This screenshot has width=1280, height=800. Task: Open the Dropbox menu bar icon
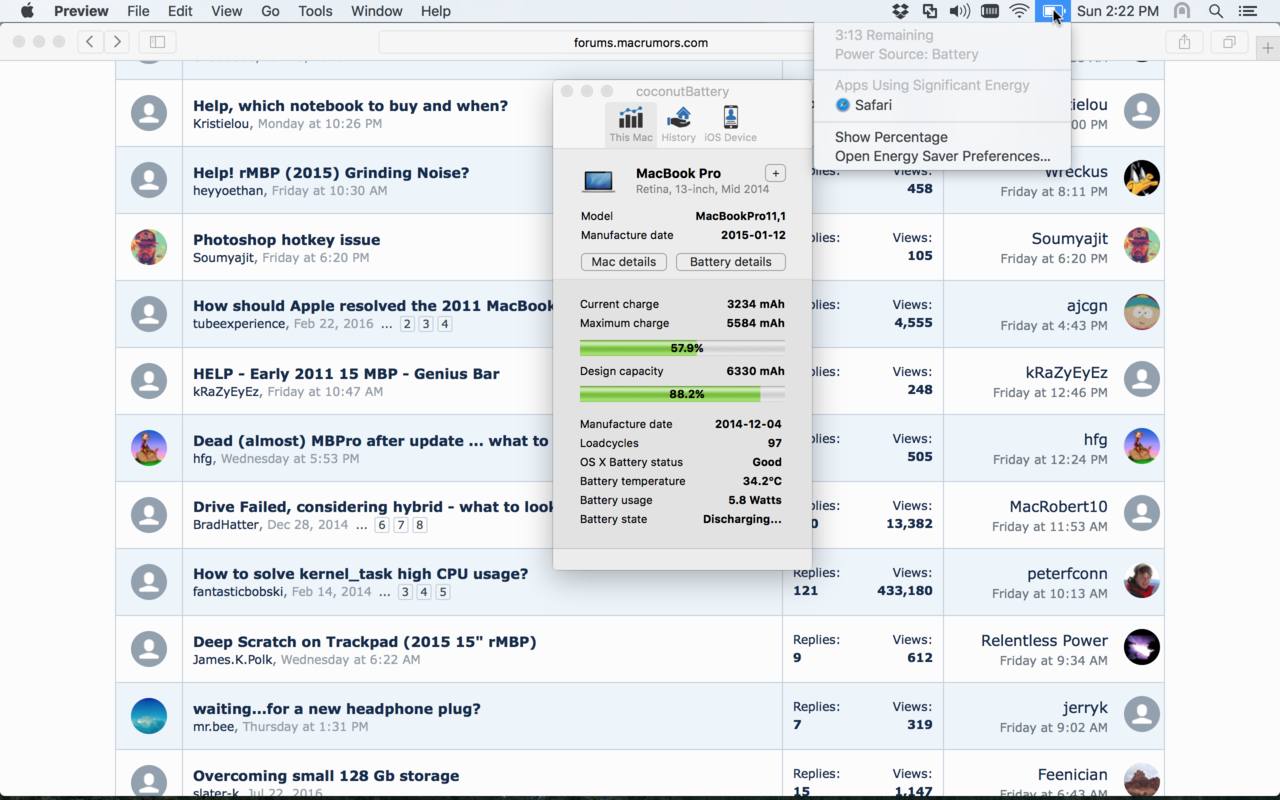(900, 11)
